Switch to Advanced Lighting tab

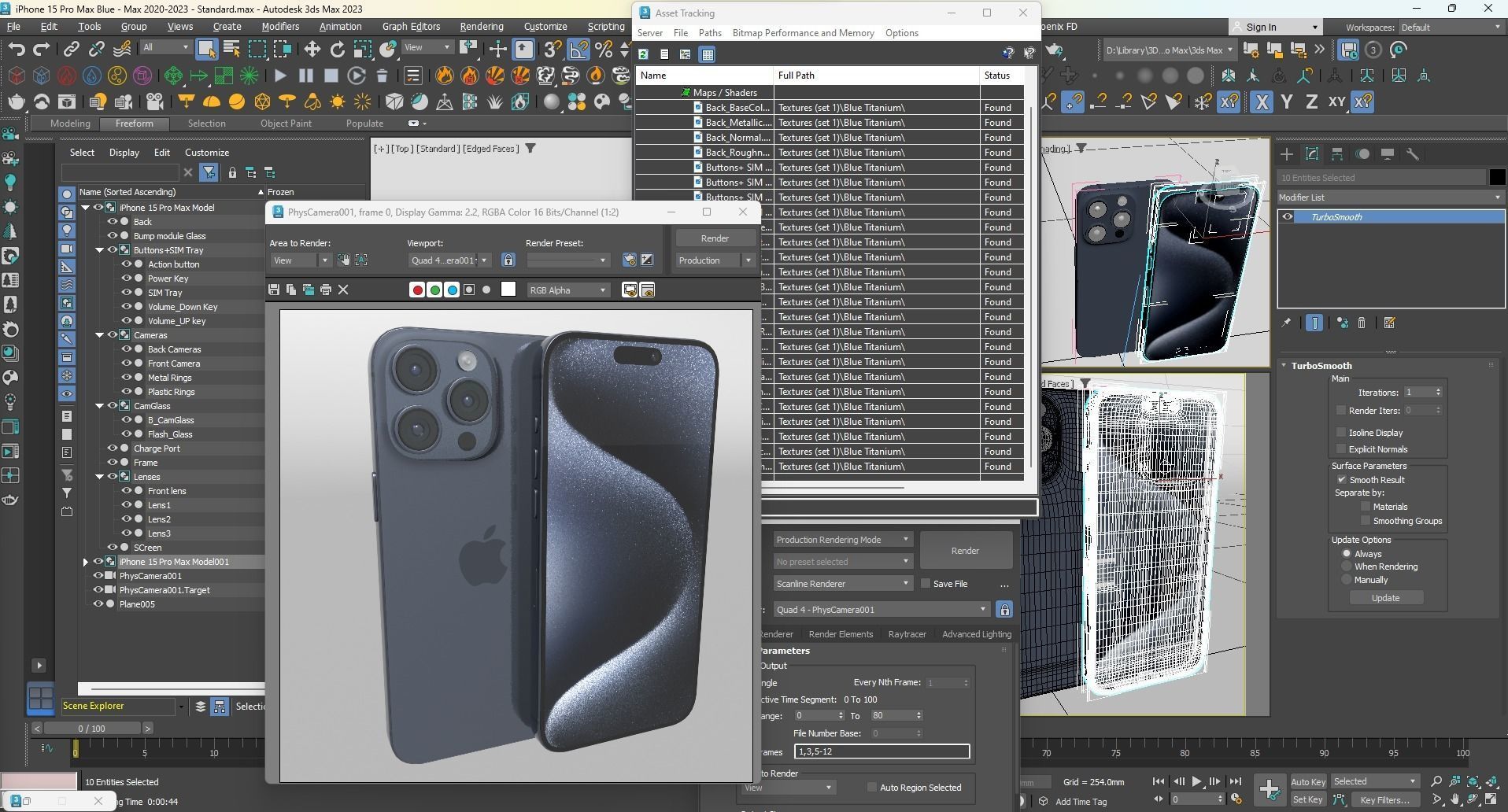coord(976,634)
